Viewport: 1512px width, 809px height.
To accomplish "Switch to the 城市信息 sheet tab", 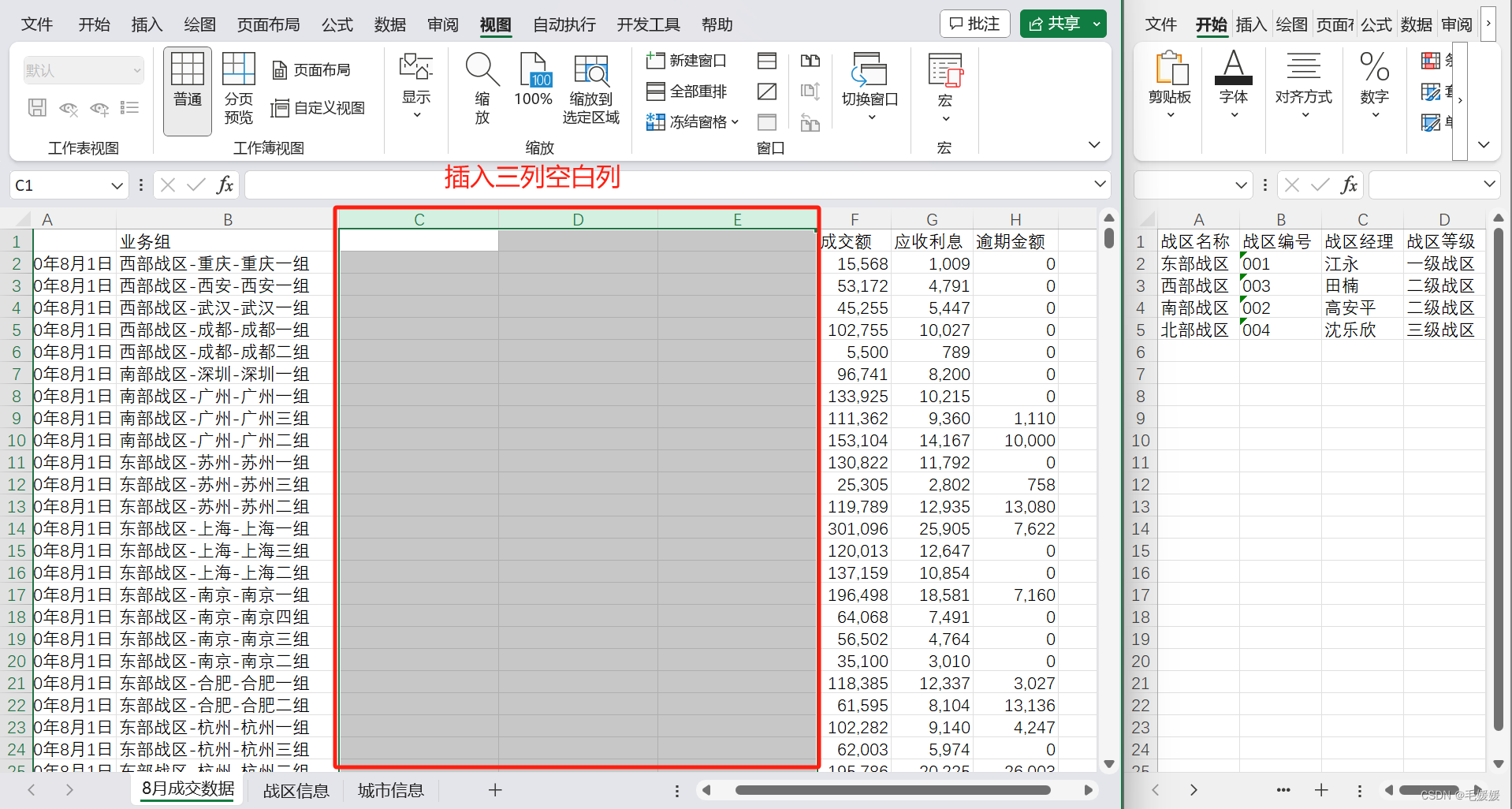I will [391, 790].
